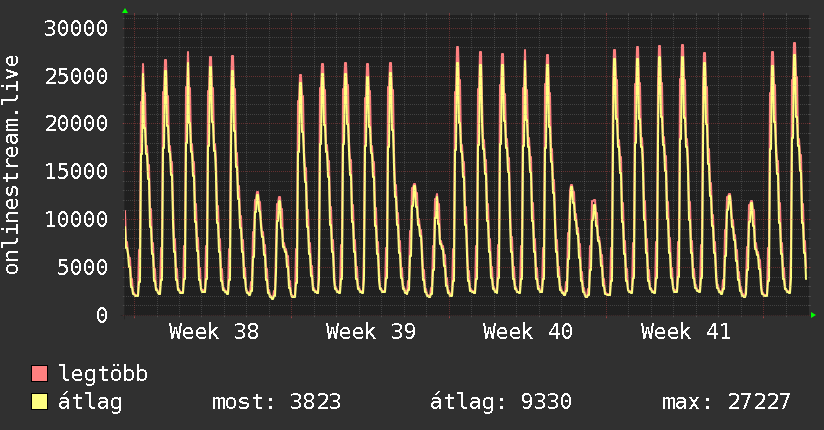Click the max: 27227 statistic

[726, 402]
